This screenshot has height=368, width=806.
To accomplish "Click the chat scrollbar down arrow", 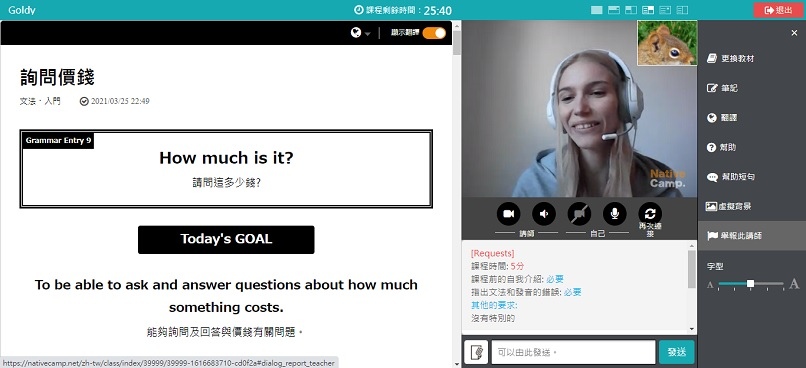I will pos(691,329).
